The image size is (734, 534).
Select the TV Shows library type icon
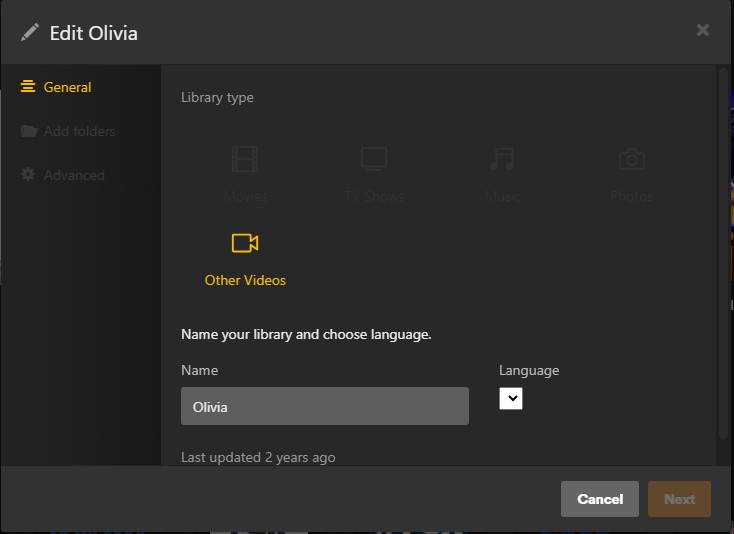374,159
